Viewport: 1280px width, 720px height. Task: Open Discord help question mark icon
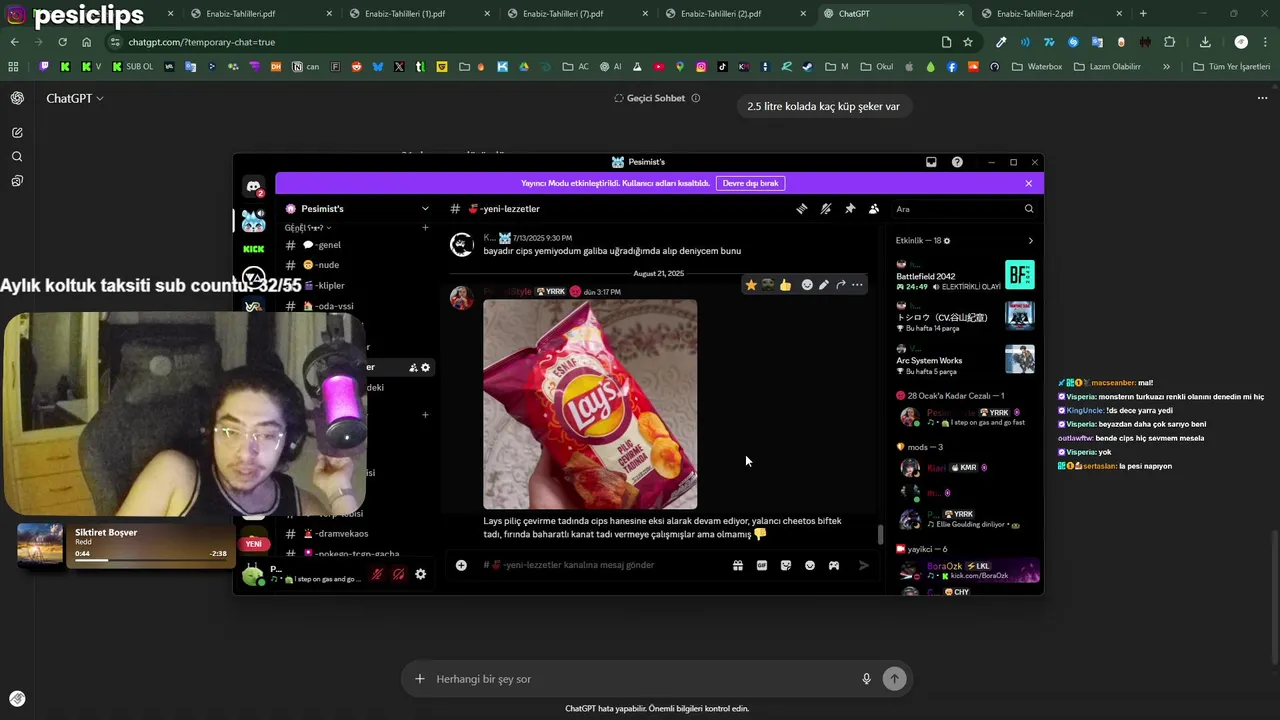957,162
